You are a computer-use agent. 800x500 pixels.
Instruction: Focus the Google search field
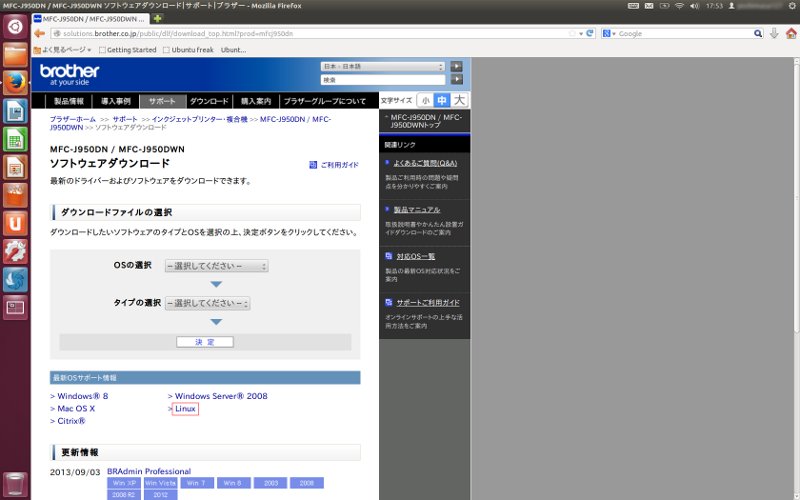[684, 34]
